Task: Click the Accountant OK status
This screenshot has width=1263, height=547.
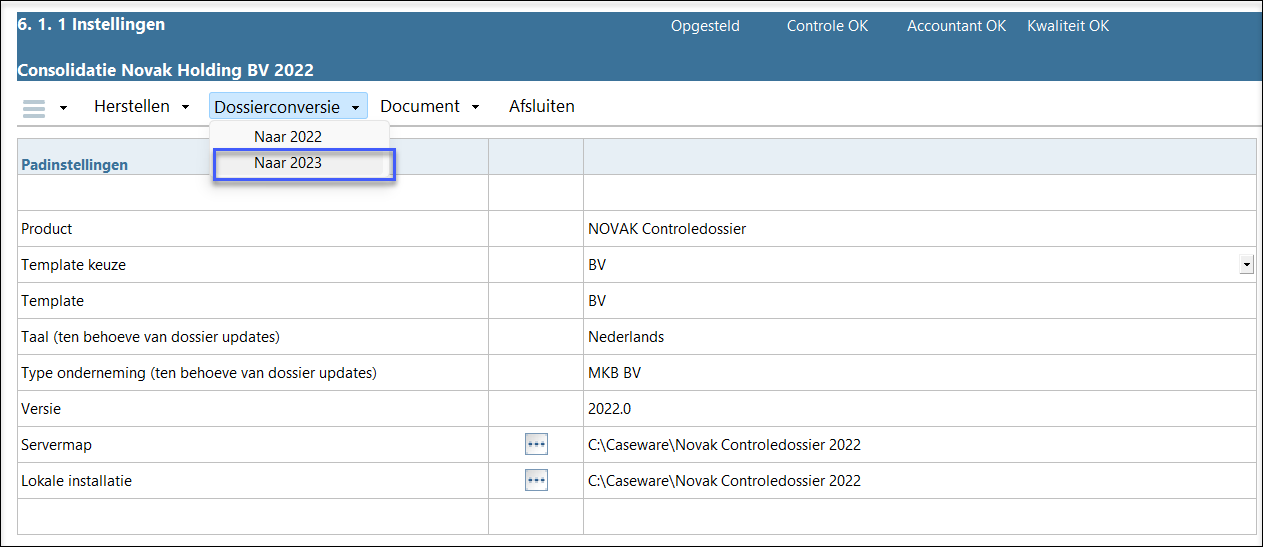Action: click(956, 26)
